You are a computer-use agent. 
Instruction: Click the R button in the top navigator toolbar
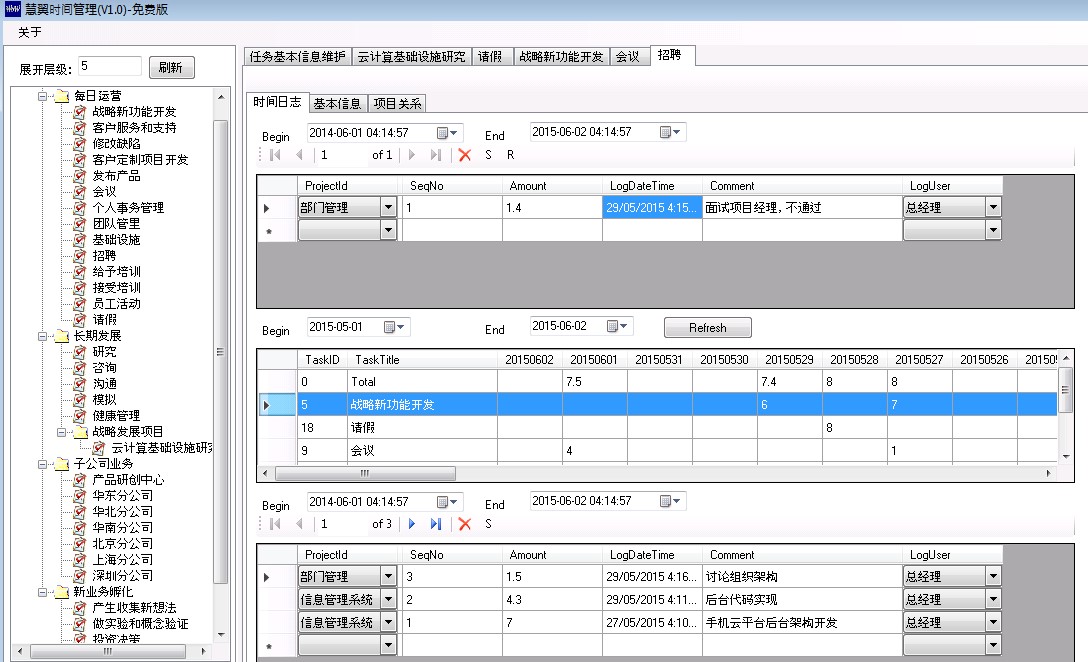pyautogui.click(x=510, y=155)
